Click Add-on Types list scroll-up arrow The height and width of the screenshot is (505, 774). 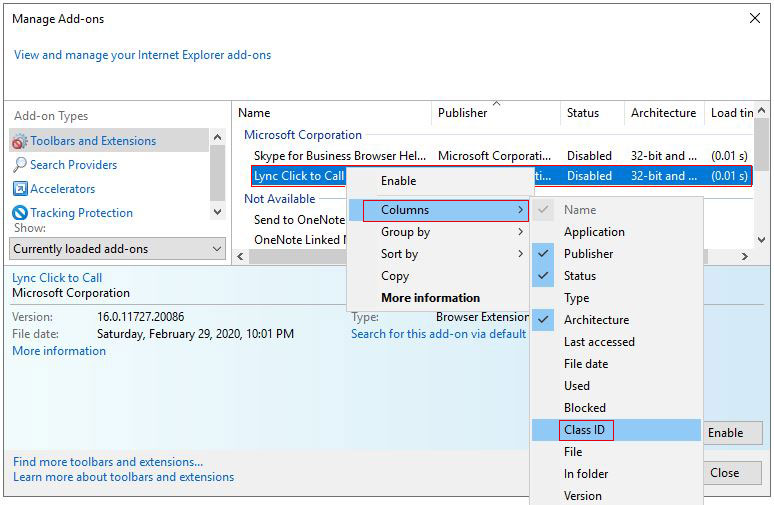pyautogui.click(x=217, y=137)
